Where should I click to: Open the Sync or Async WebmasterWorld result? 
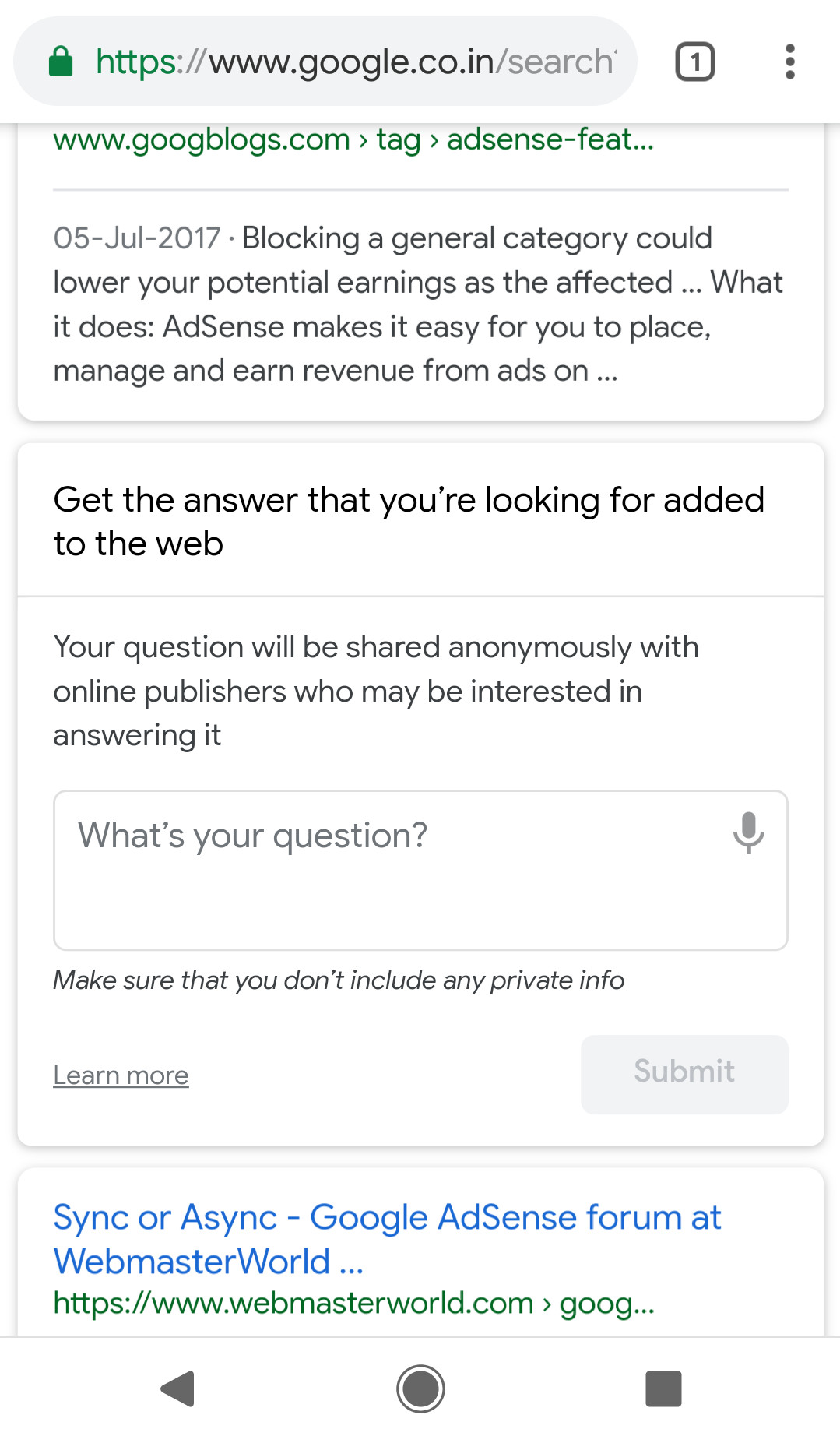[387, 1238]
